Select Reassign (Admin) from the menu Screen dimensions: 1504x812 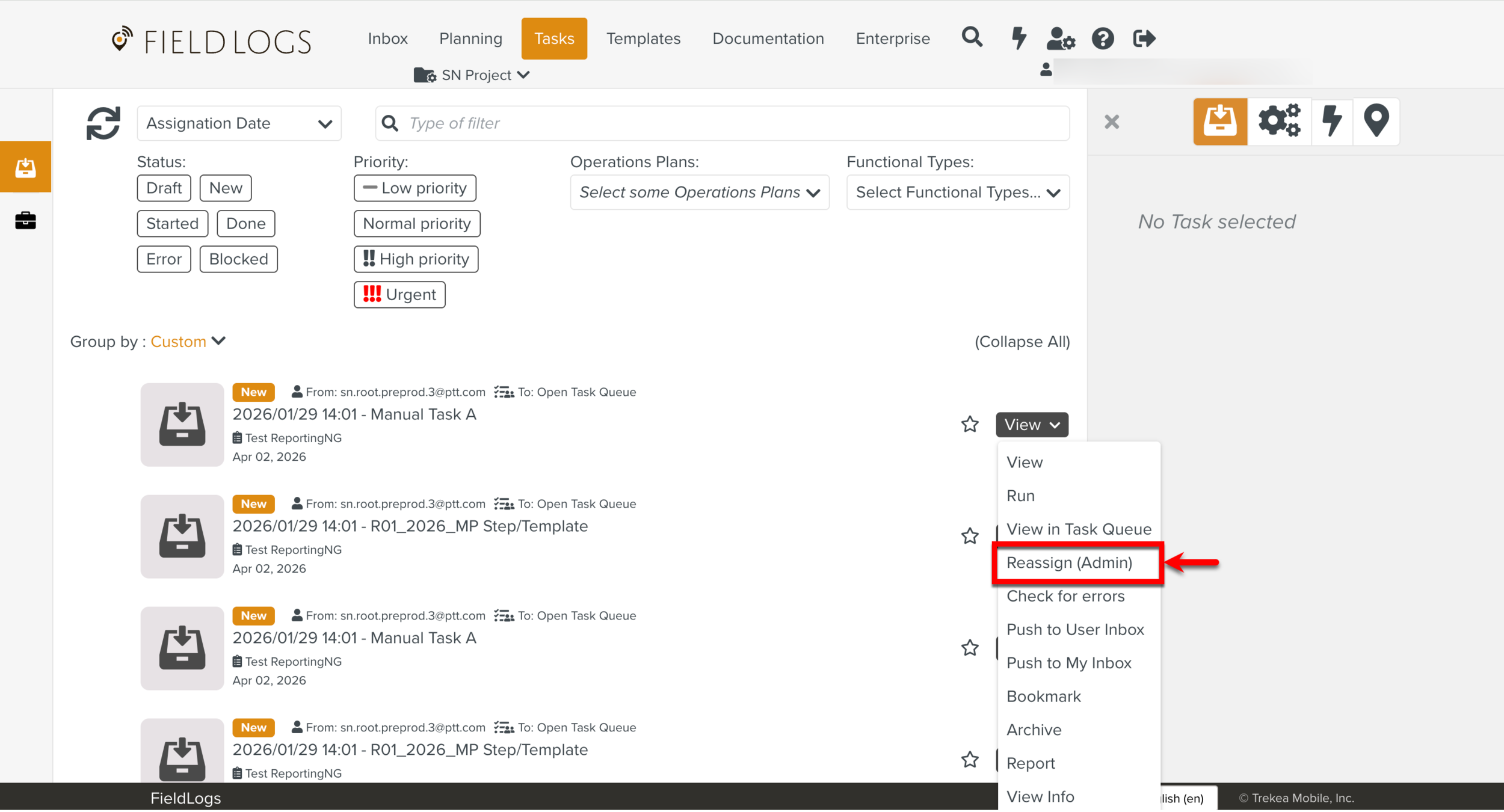[1069, 563]
